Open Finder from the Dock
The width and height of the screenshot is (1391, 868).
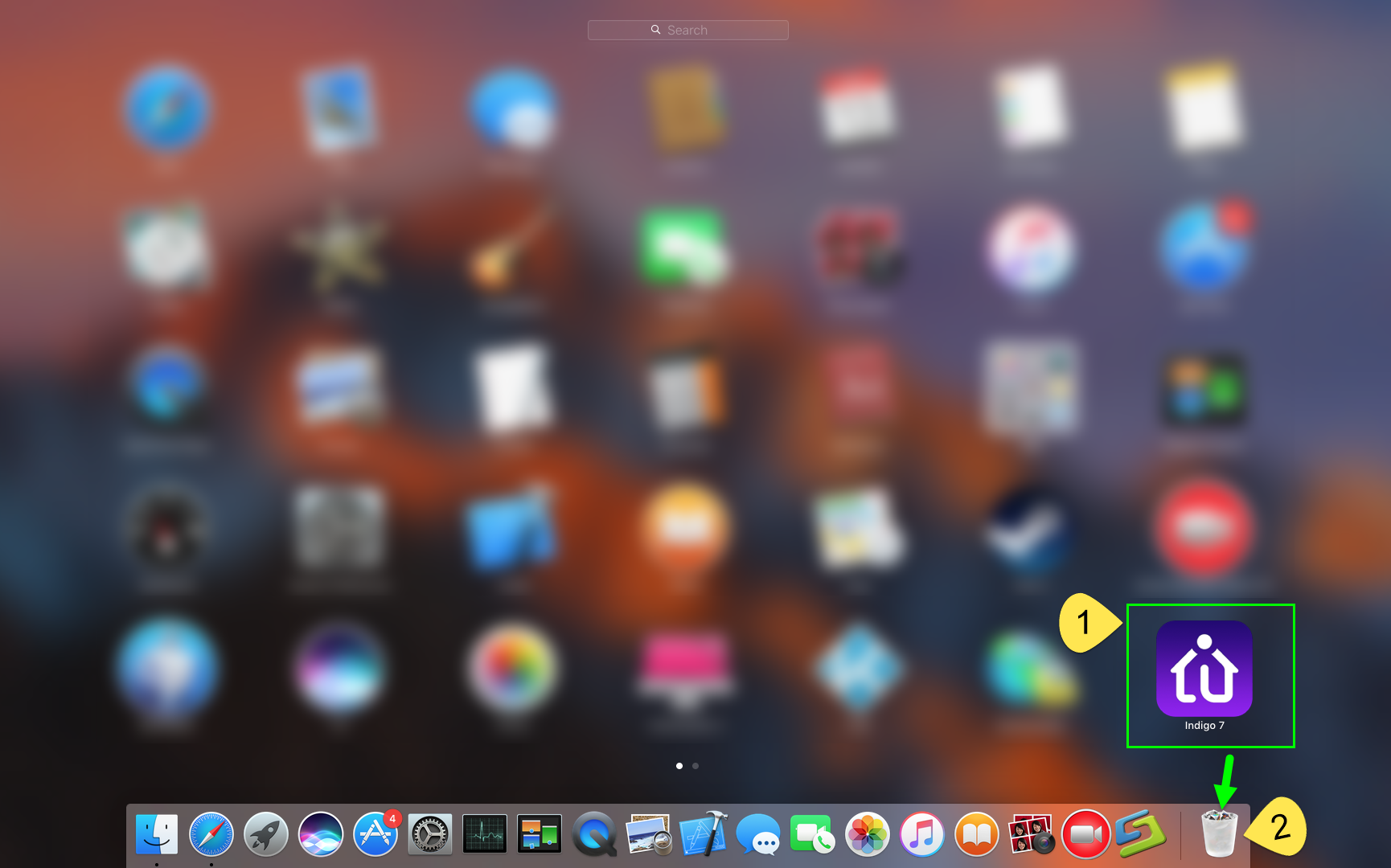click(x=158, y=834)
